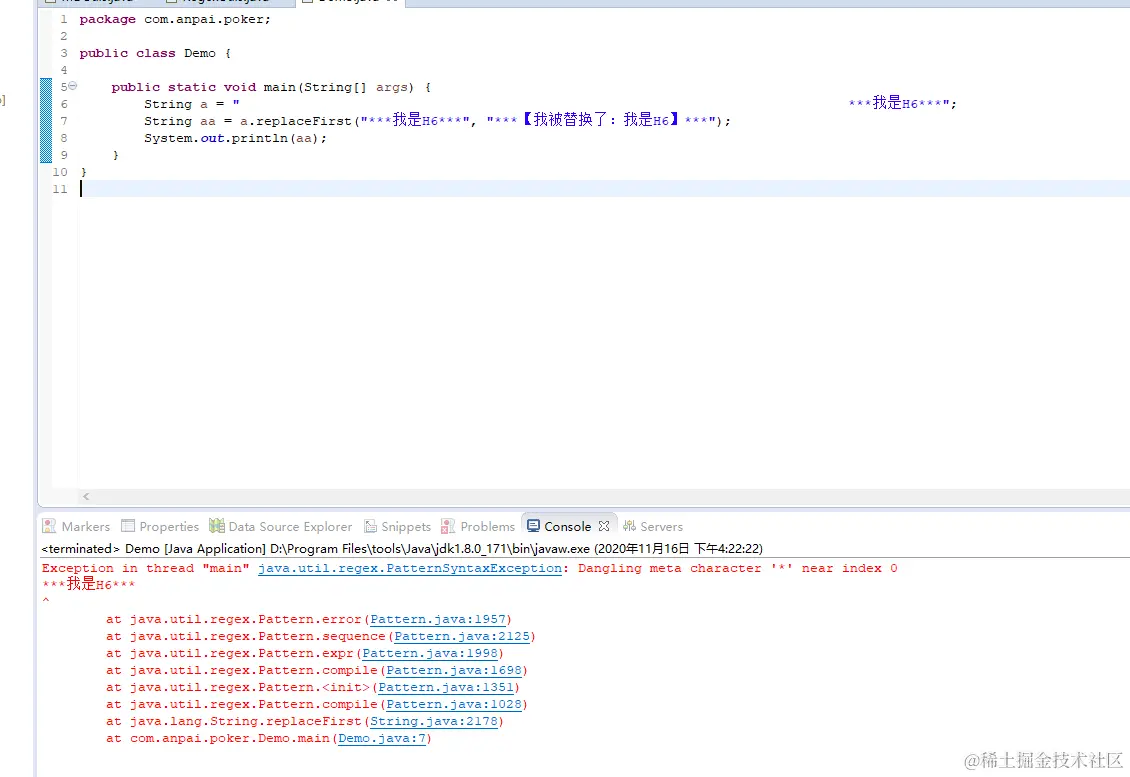This screenshot has height=777, width=1130.
Task: Open Pattern.java:1351 stack trace link
Action: [x=445, y=688]
